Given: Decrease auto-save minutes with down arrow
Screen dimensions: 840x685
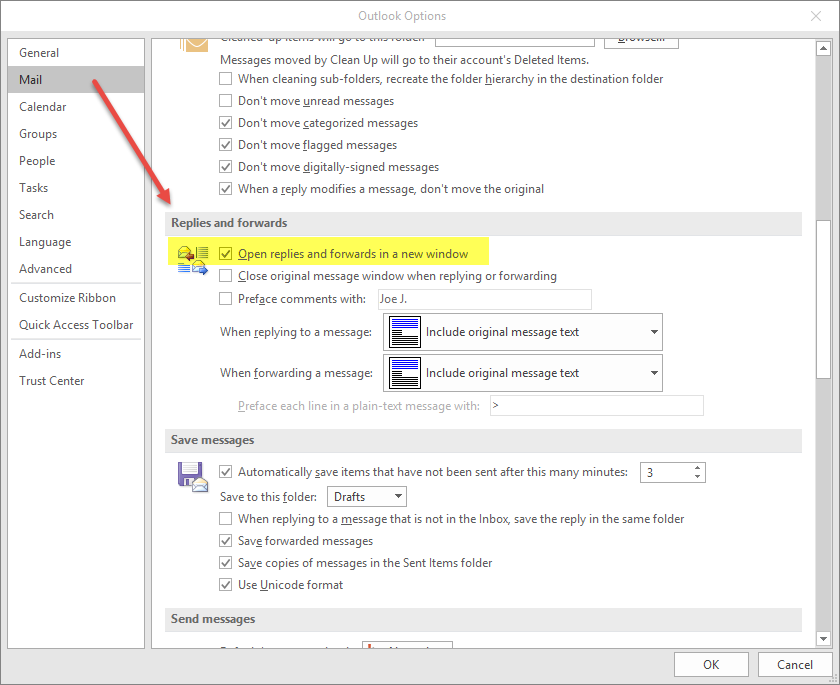Looking at the screenshot, I should coord(697,477).
